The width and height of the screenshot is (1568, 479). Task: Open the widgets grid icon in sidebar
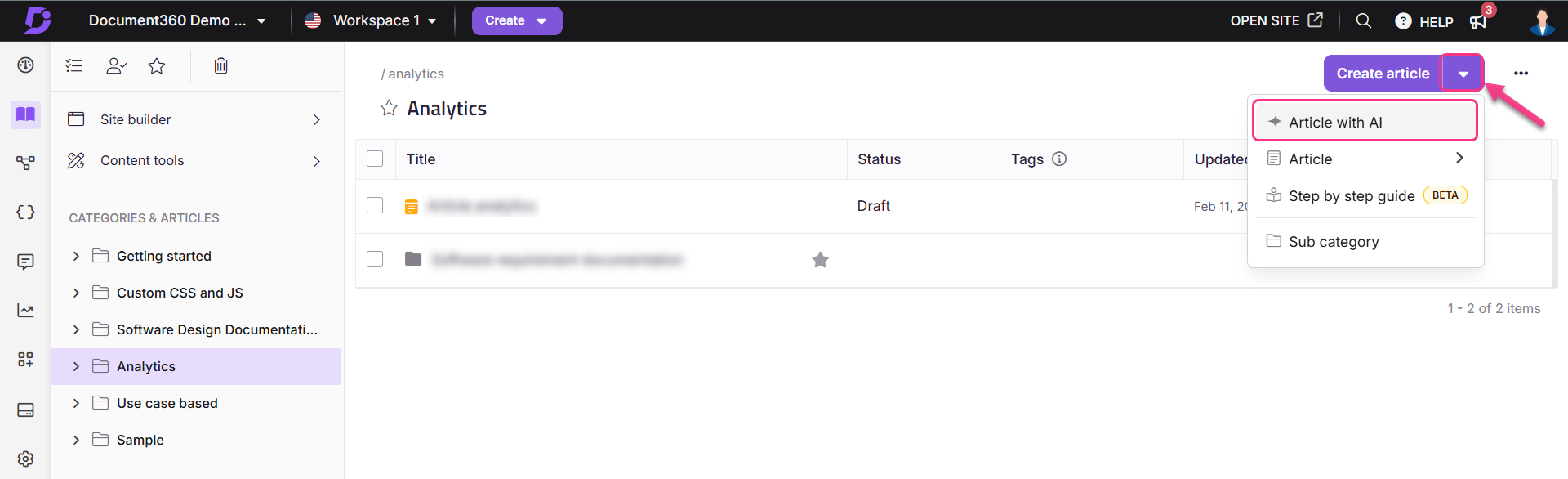25,360
